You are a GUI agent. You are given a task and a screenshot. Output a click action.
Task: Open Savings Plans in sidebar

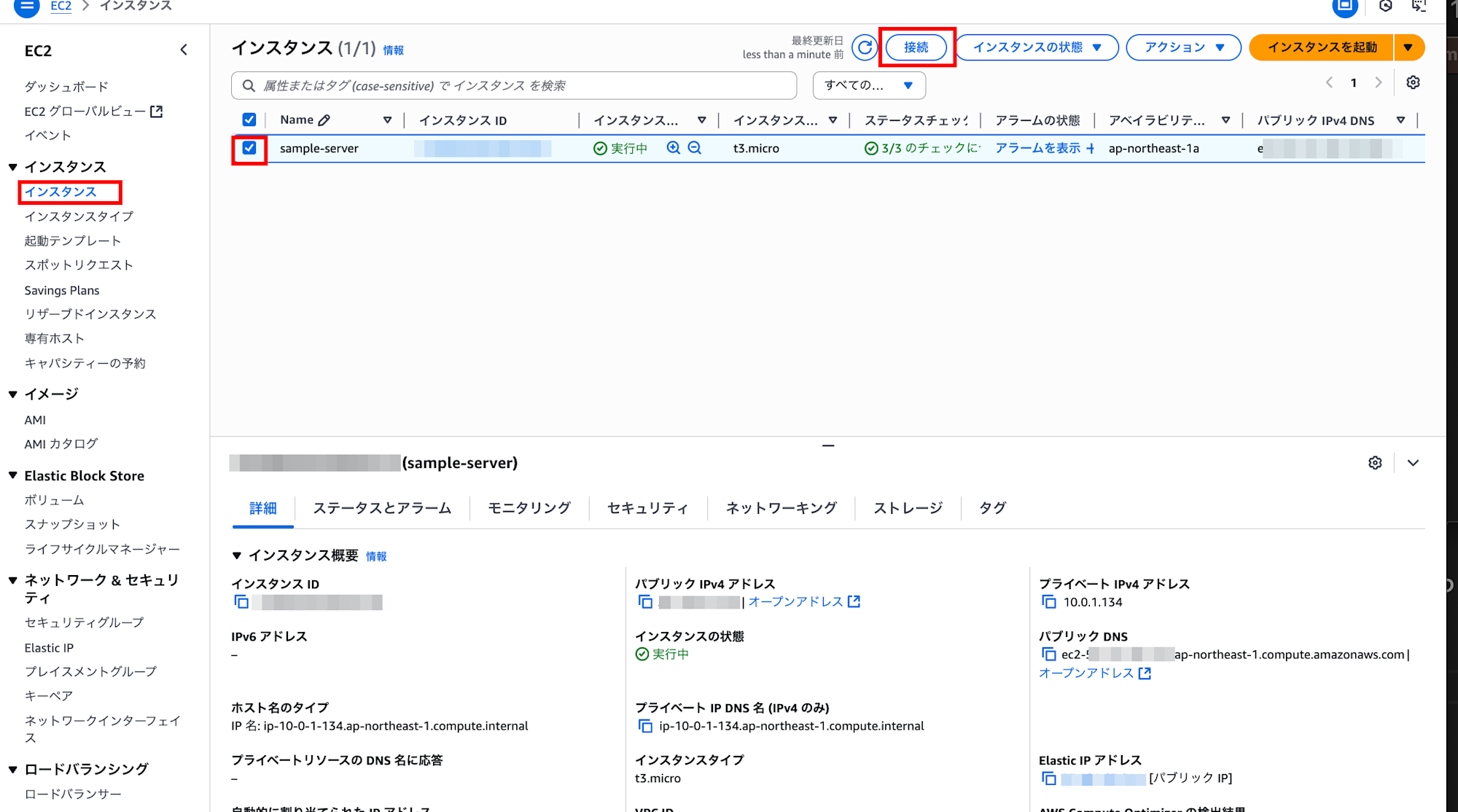point(61,290)
